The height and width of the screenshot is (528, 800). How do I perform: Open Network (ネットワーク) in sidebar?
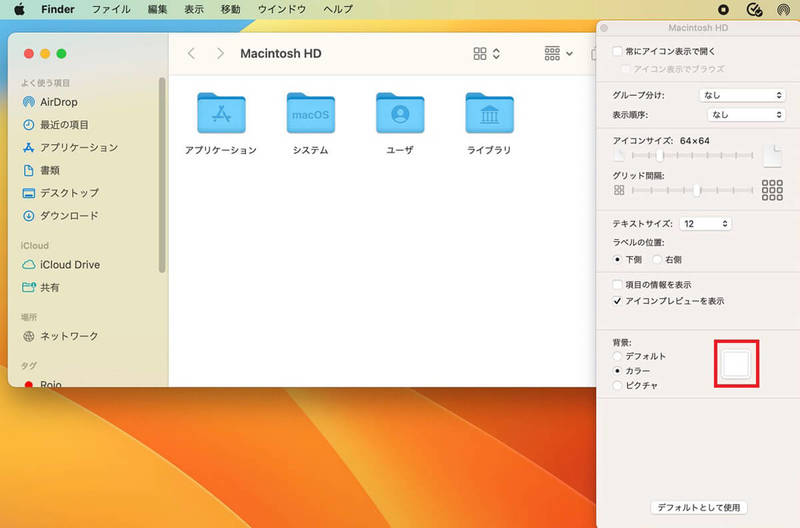pos(61,336)
